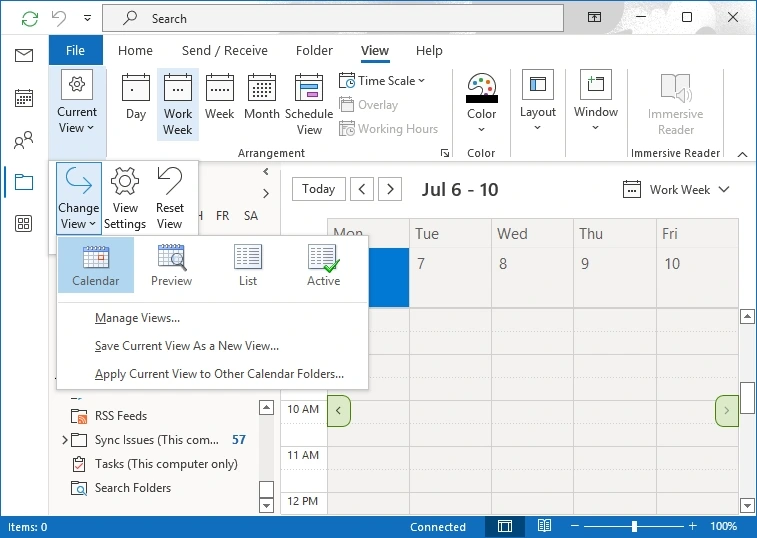Select Save Current View As a New View
This screenshot has height=538, width=757.
pyautogui.click(x=212, y=346)
